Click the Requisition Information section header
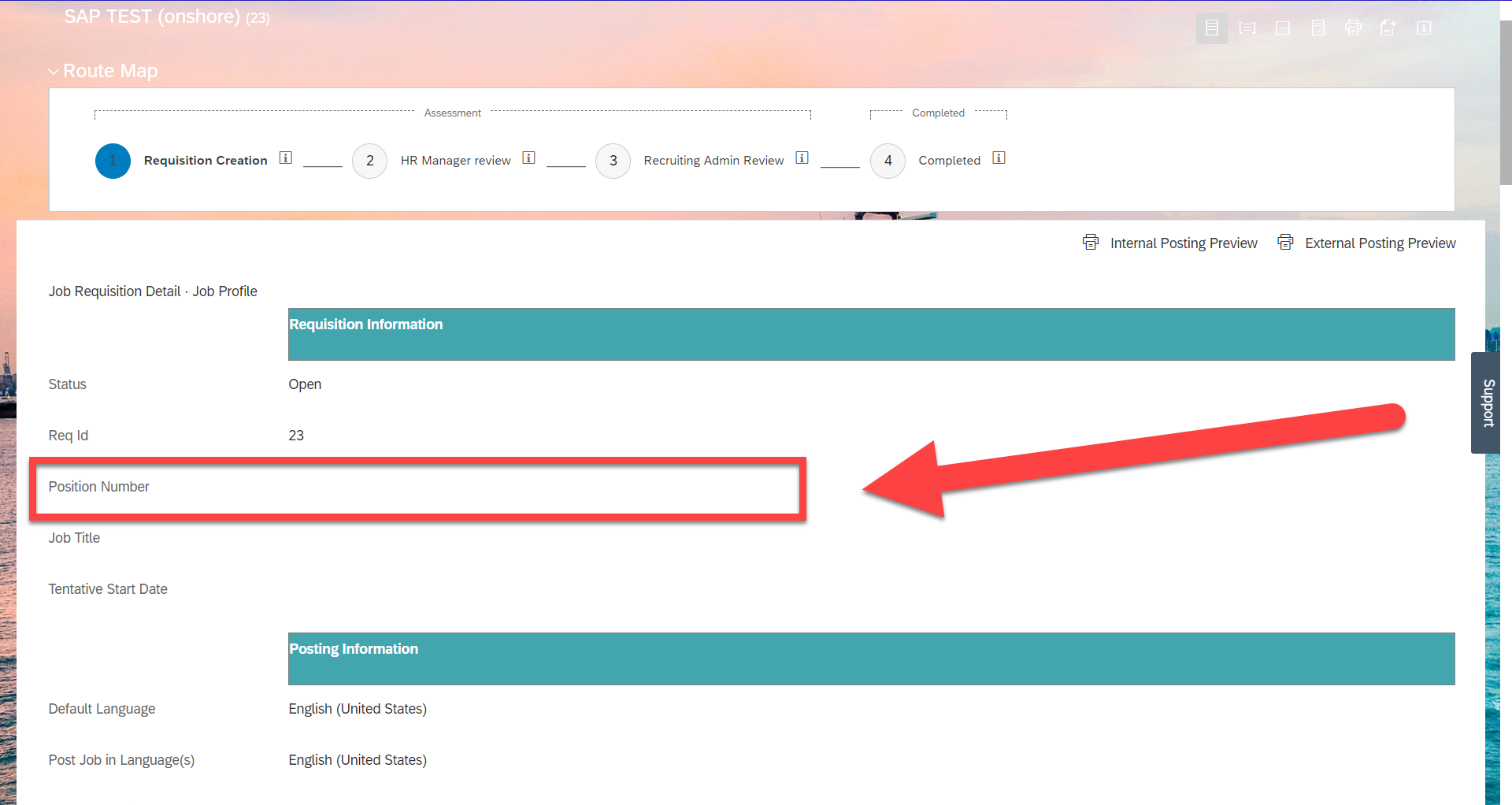 pyautogui.click(x=871, y=334)
